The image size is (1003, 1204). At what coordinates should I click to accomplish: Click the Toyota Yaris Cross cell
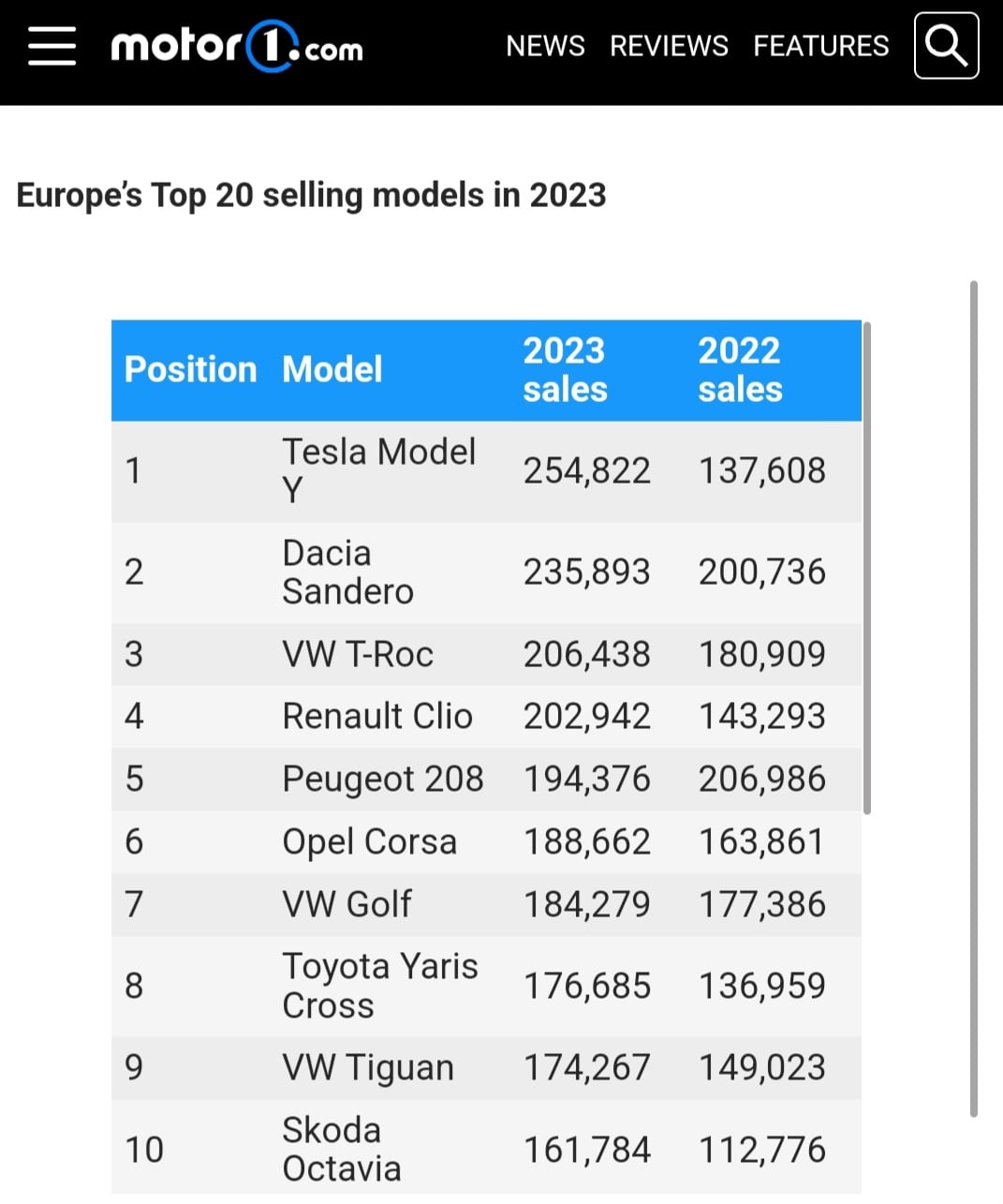[379, 986]
